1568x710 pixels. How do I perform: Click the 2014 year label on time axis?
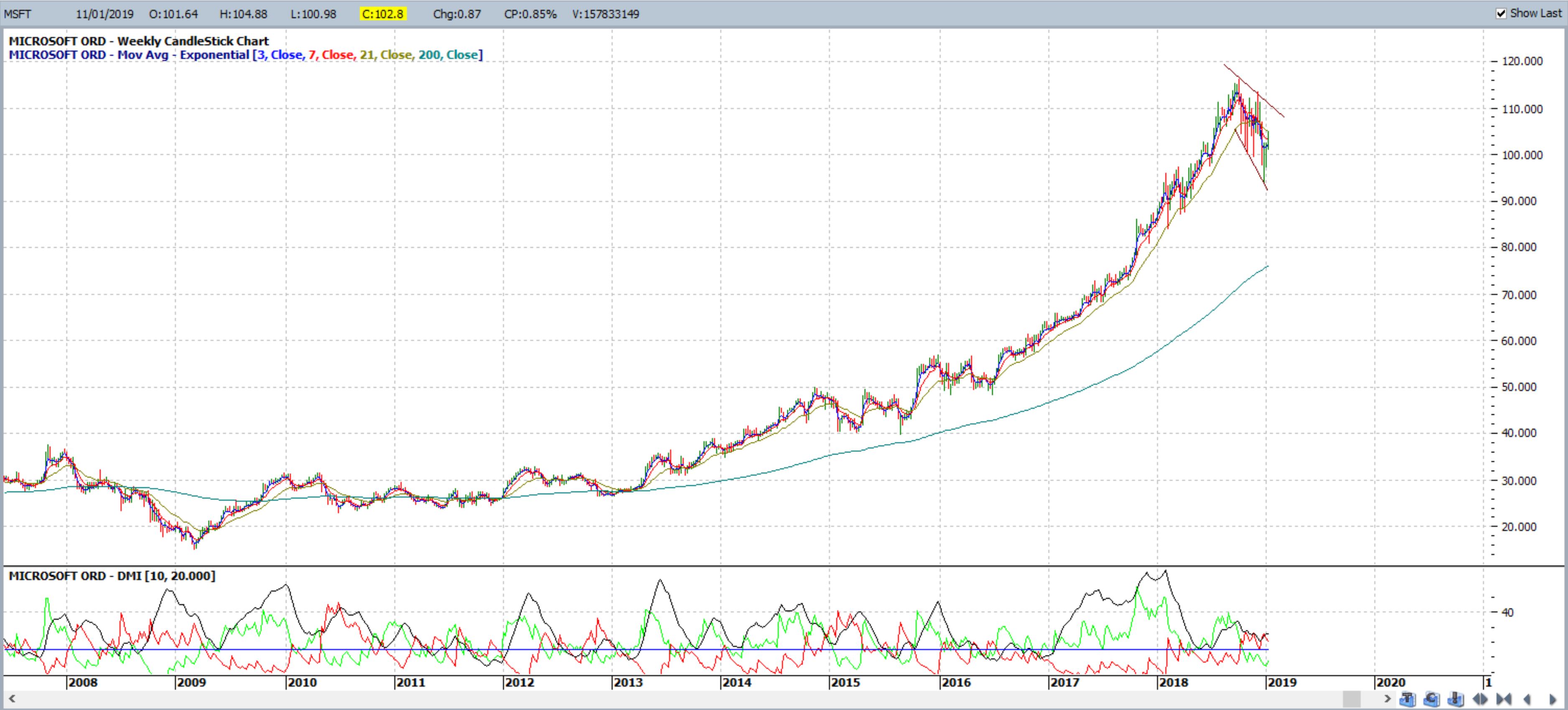tap(737, 682)
